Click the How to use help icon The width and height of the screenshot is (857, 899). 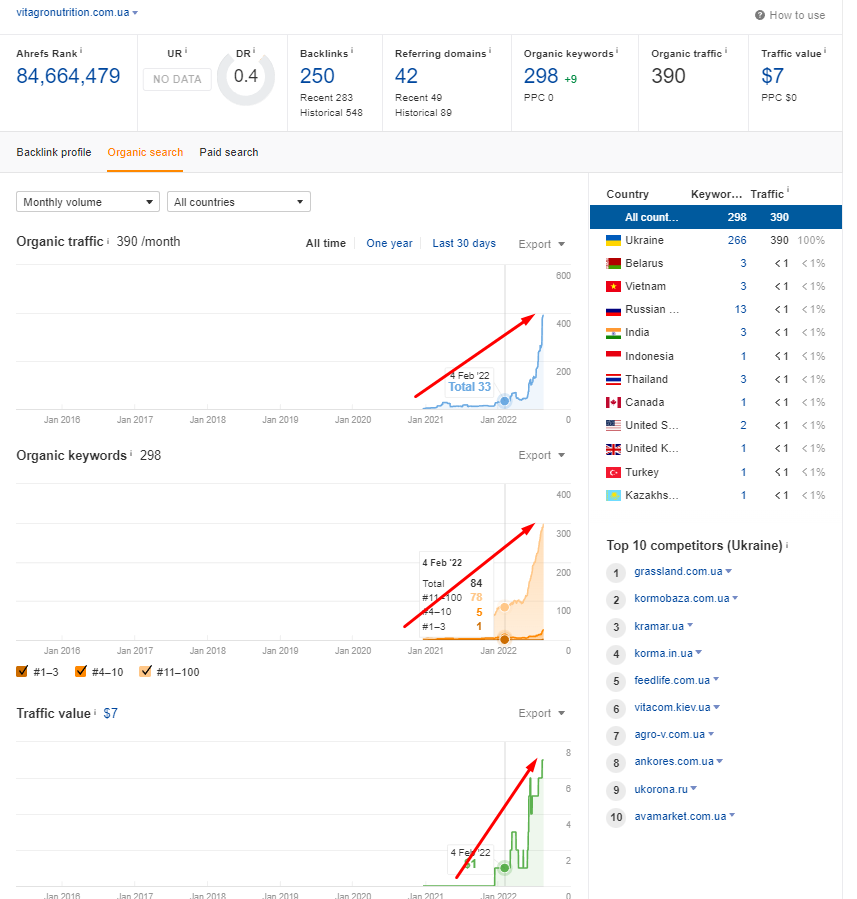[x=760, y=15]
